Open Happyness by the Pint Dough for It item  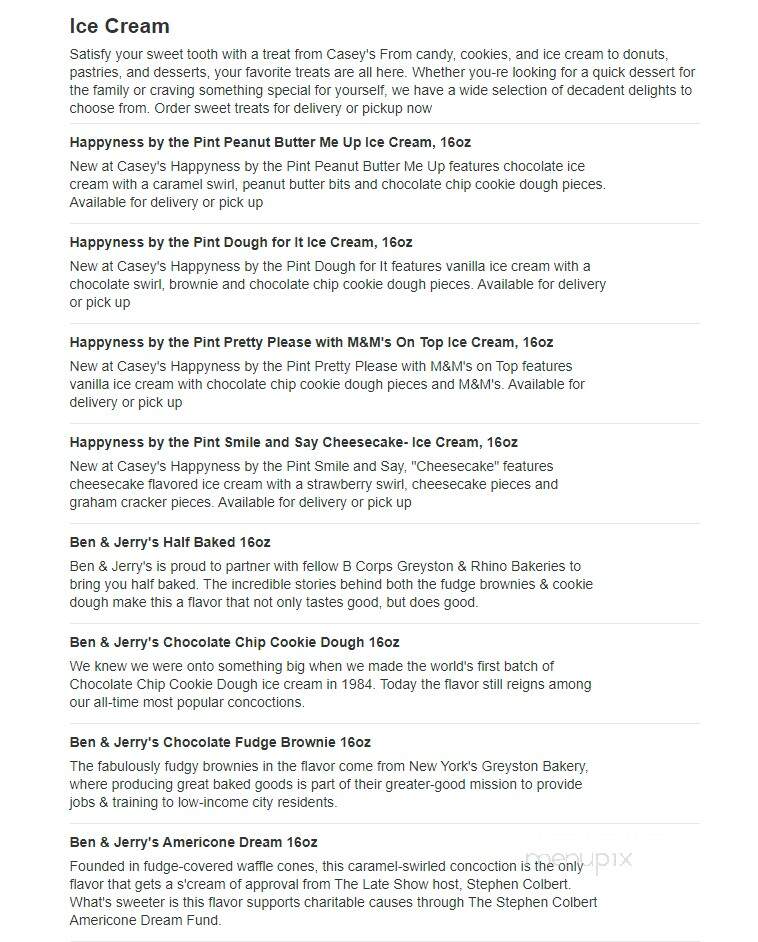pyautogui.click(x=241, y=242)
